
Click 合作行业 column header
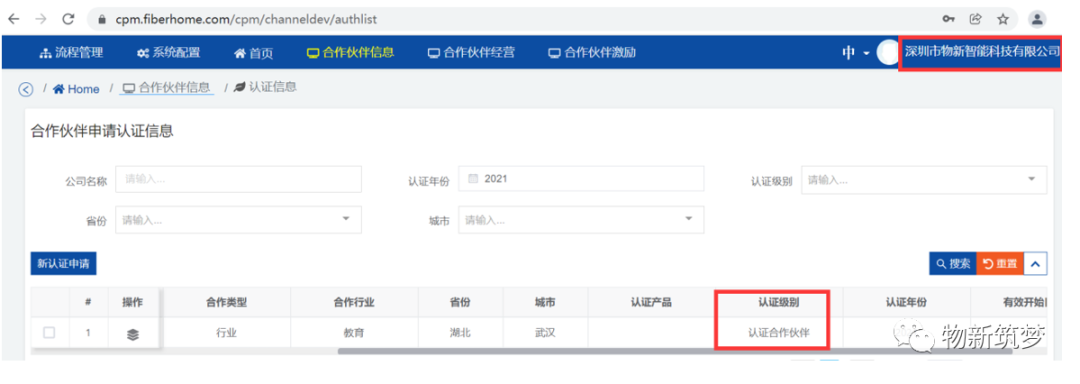pyautogui.click(x=354, y=302)
